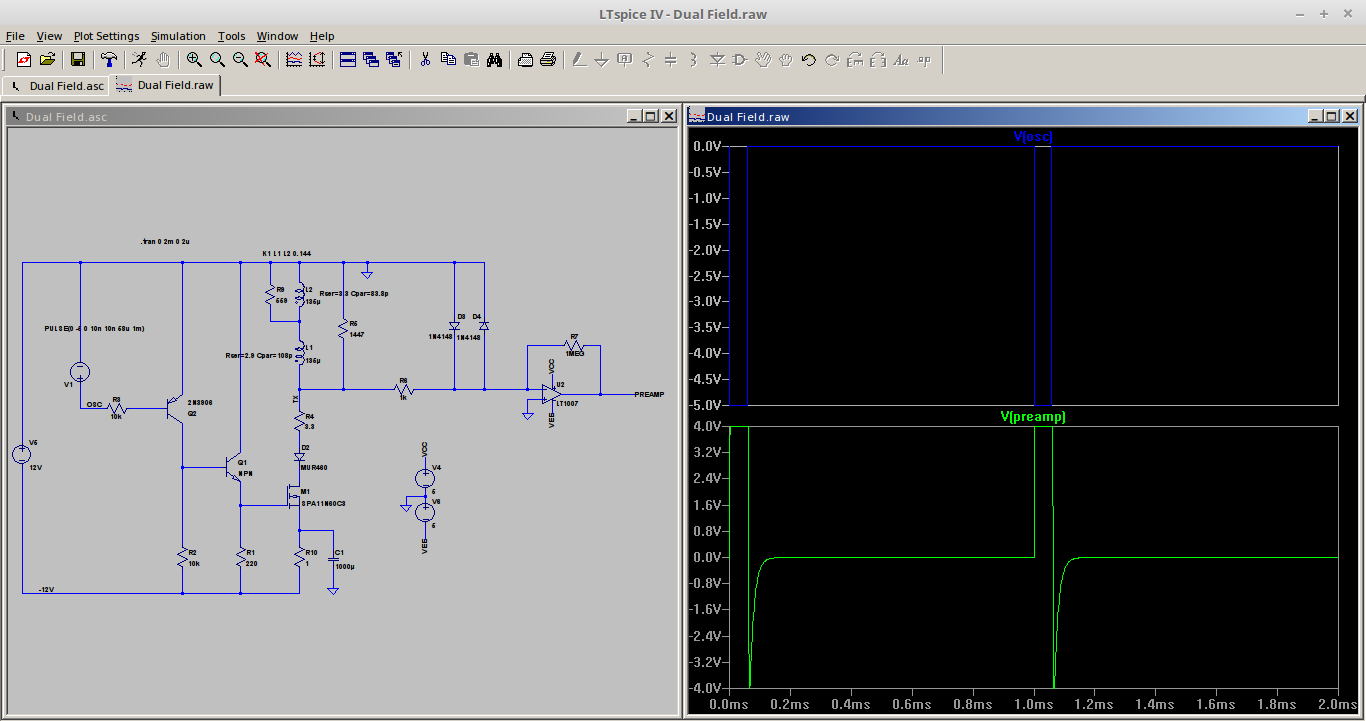Viewport: 1366px width, 721px height.
Task: Click the Undo arrow icon
Action: (809, 60)
